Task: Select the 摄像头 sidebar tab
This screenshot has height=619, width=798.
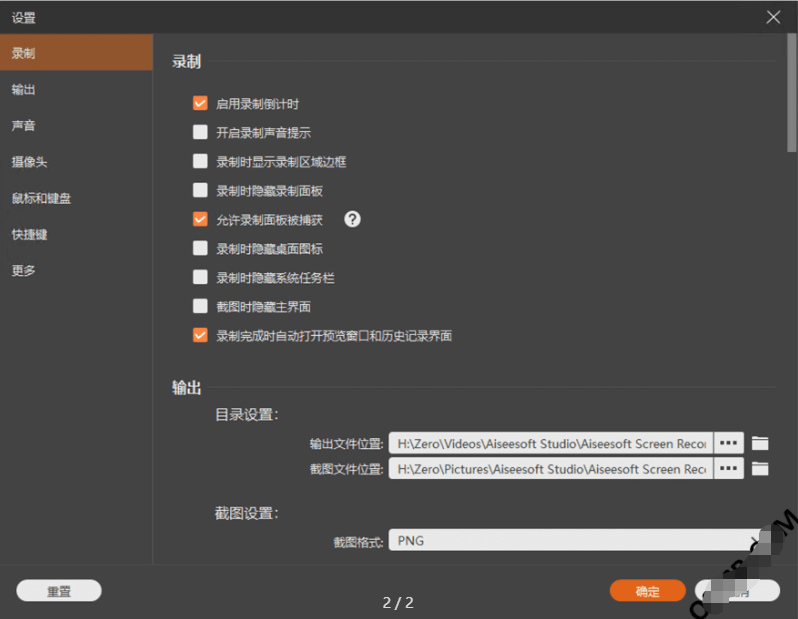Action: click(x=30, y=162)
